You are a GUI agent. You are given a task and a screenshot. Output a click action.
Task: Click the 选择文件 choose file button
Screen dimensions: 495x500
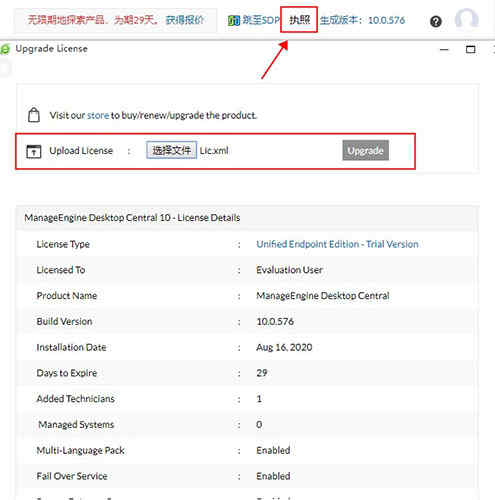click(172, 150)
